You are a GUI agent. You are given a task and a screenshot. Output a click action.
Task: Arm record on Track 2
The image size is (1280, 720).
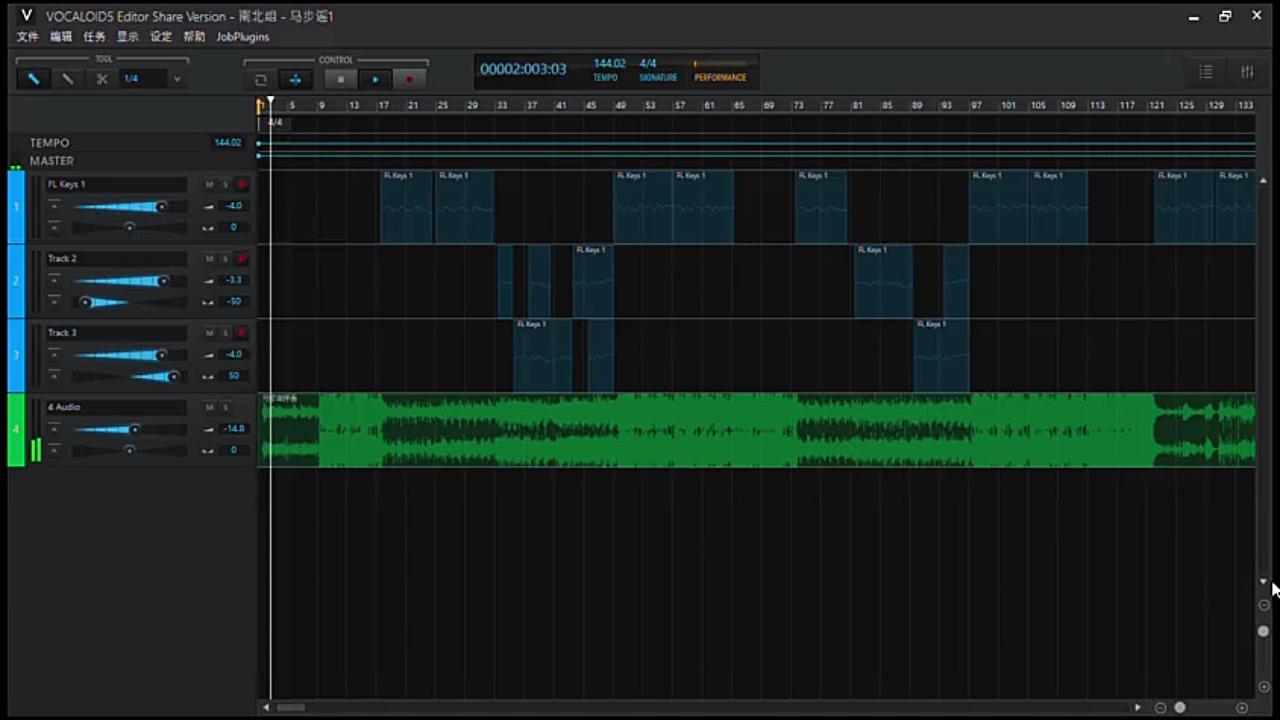pyautogui.click(x=241, y=259)
